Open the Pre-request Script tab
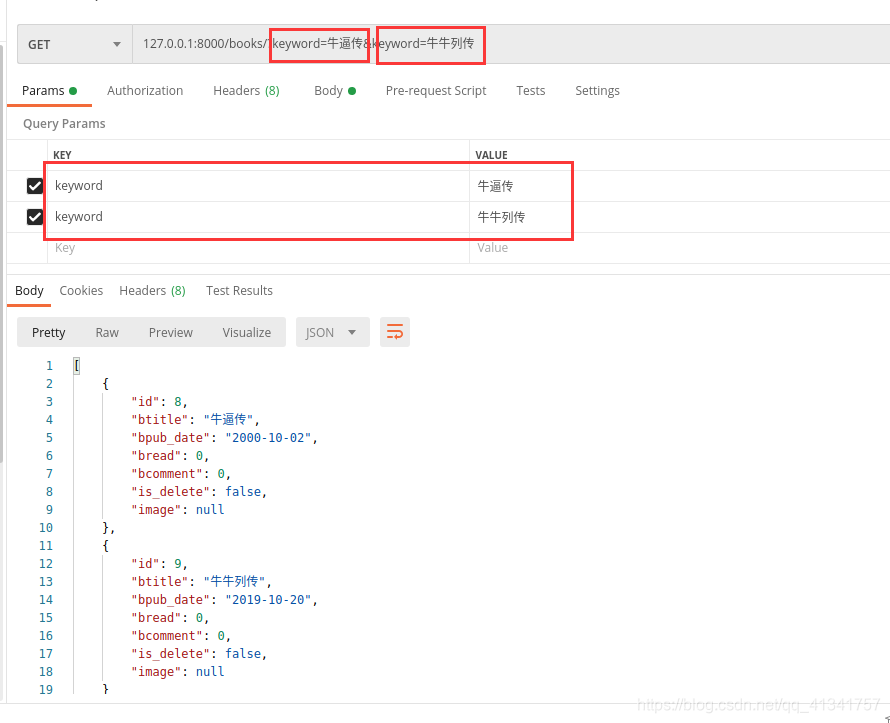 [x=435, y=91]
